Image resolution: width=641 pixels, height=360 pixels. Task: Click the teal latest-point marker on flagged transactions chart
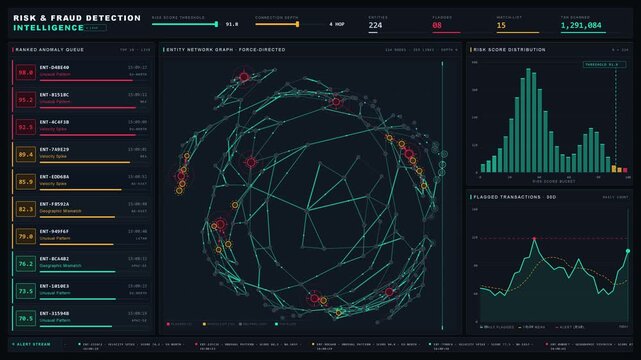pos(628,251)
